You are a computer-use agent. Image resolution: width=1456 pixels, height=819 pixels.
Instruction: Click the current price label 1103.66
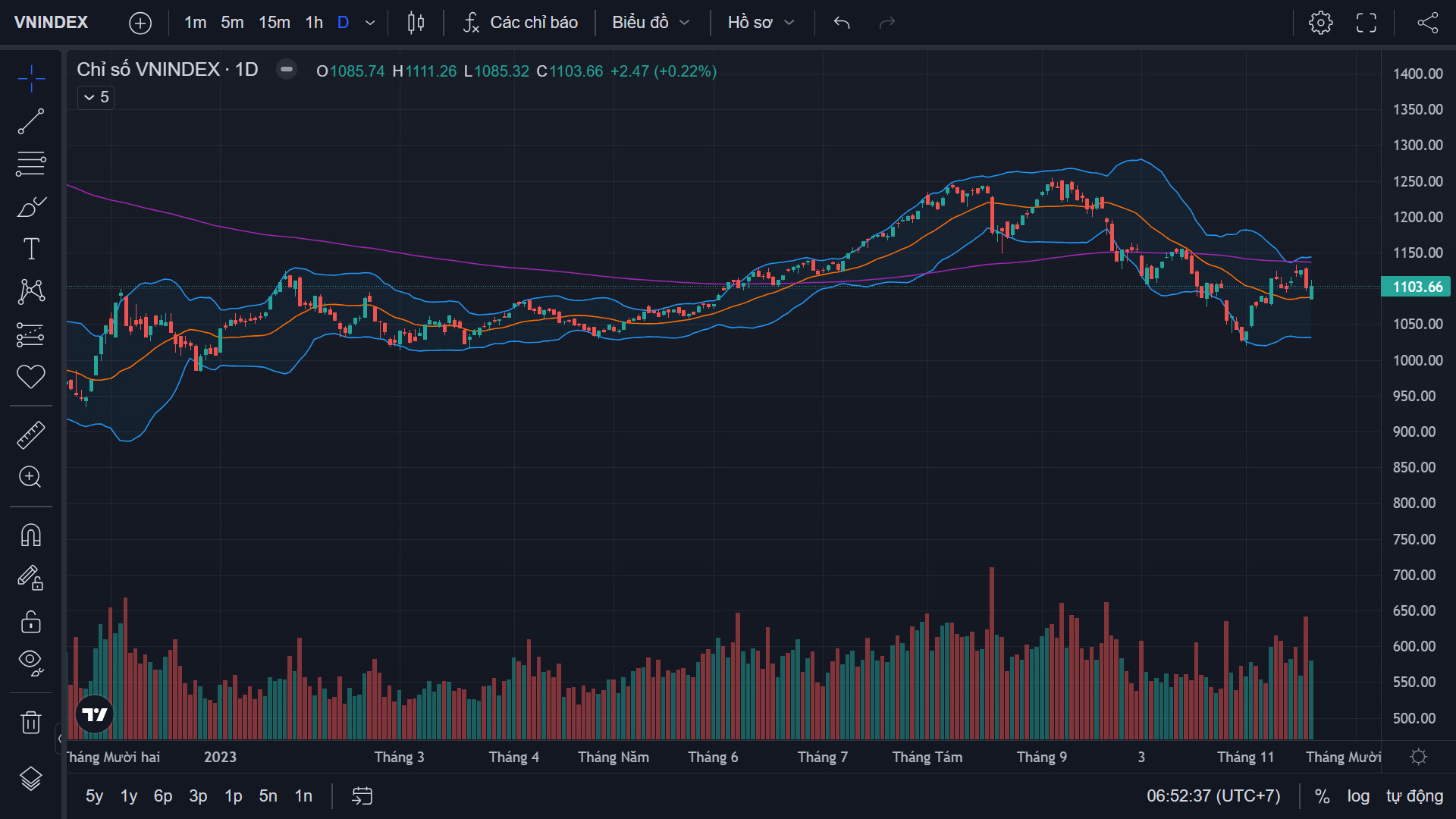(1416, 287)
